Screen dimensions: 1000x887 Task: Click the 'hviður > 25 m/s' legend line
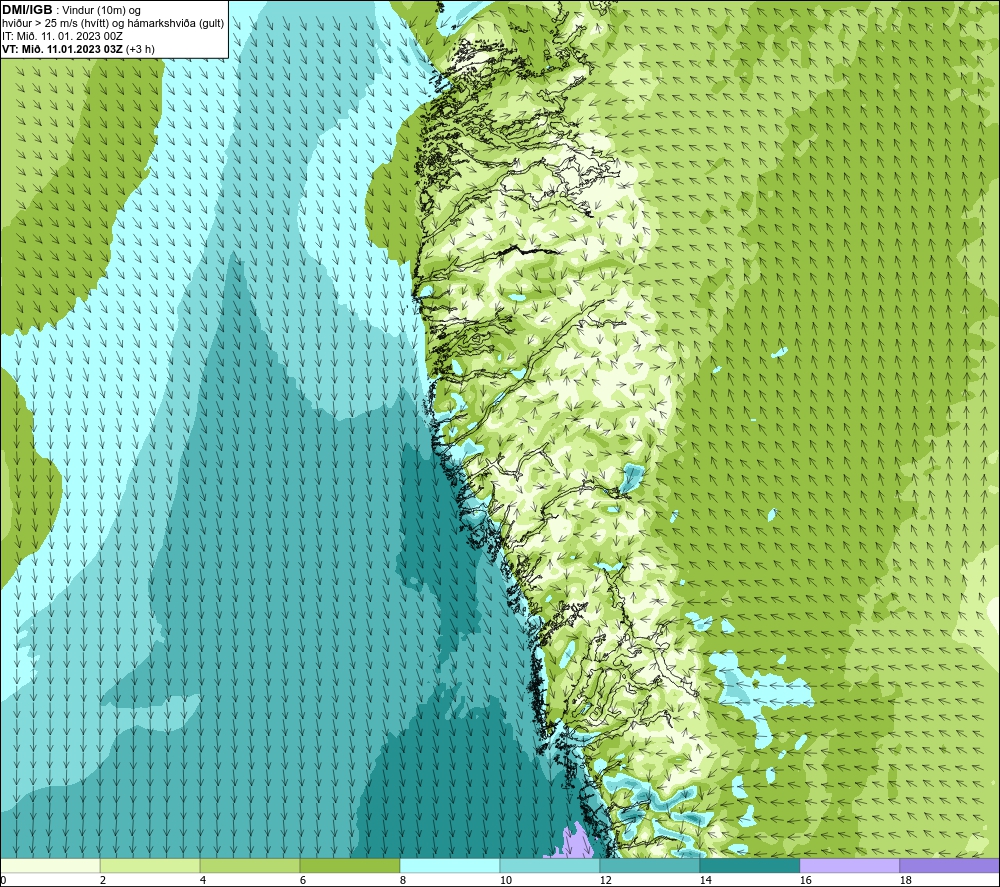coord(113,23)
